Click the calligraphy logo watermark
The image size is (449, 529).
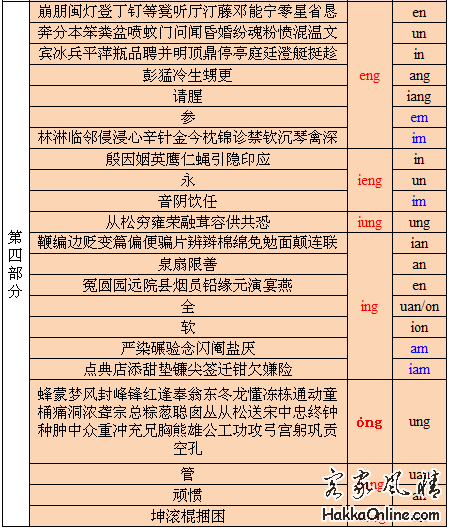[382, 484]
